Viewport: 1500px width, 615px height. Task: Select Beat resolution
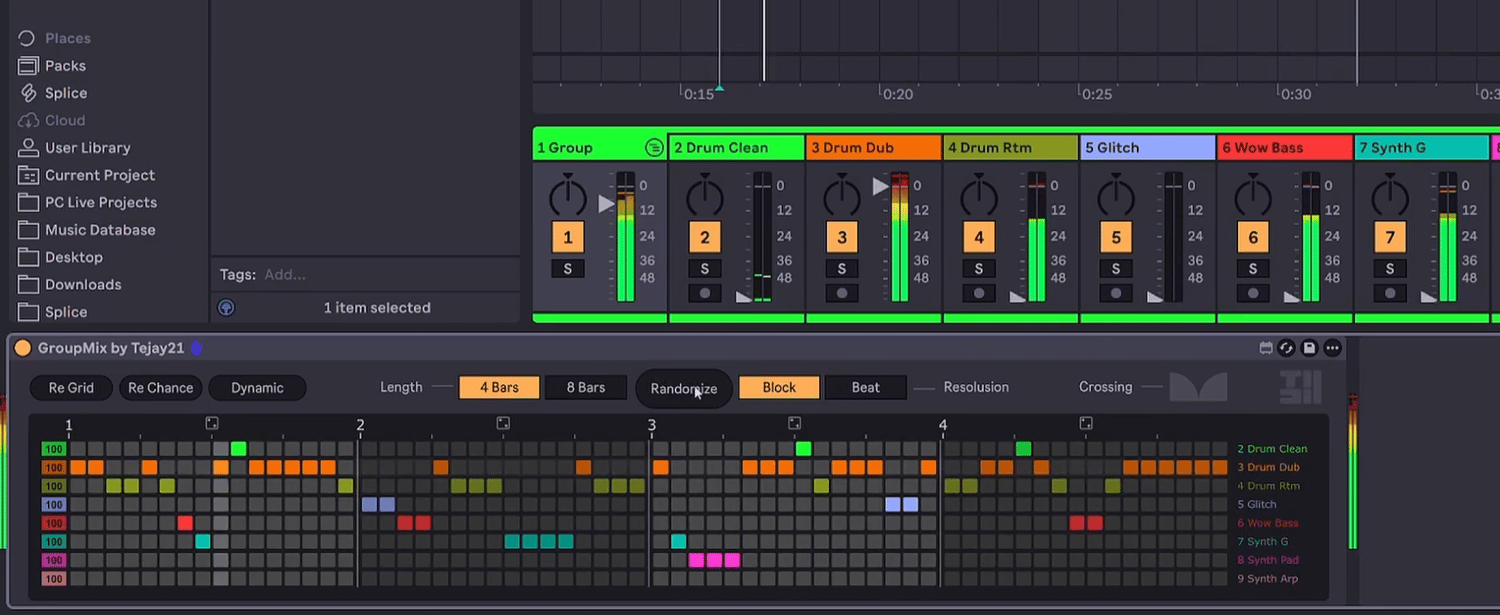(x=866, y=388)
